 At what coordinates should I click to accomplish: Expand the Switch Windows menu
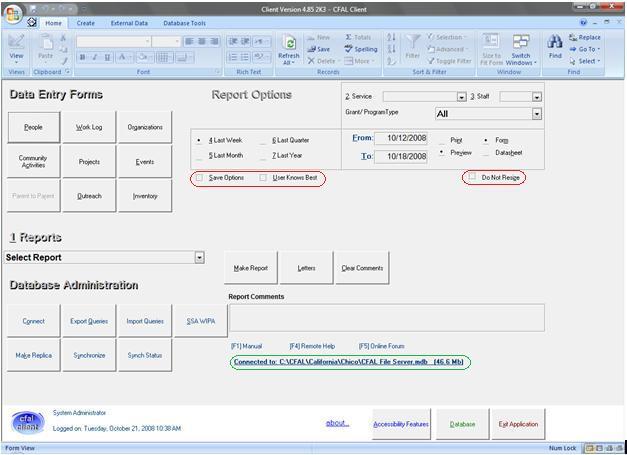(x=521, y=50)
